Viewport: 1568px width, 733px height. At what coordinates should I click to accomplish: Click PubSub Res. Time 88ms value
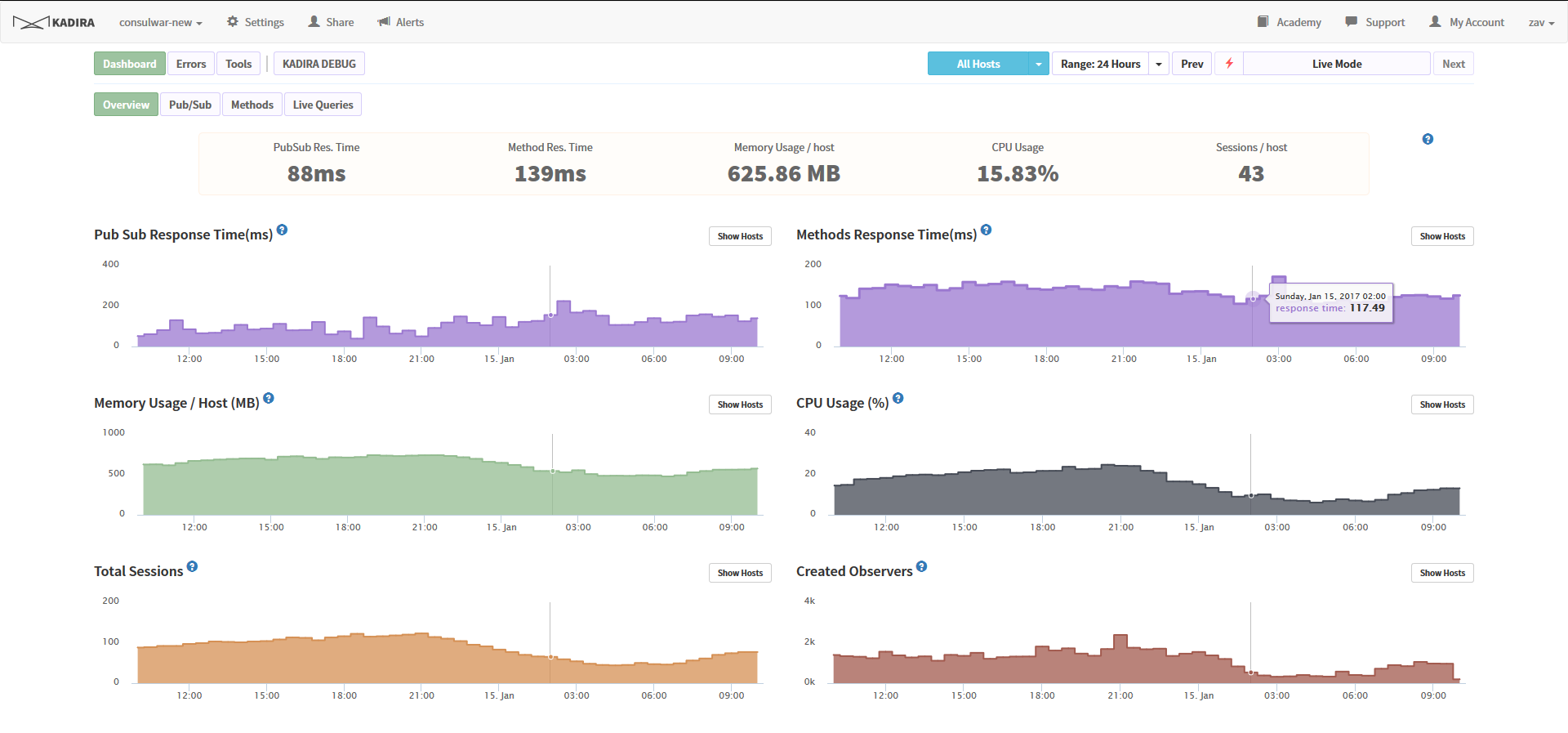tap(316, 173)
